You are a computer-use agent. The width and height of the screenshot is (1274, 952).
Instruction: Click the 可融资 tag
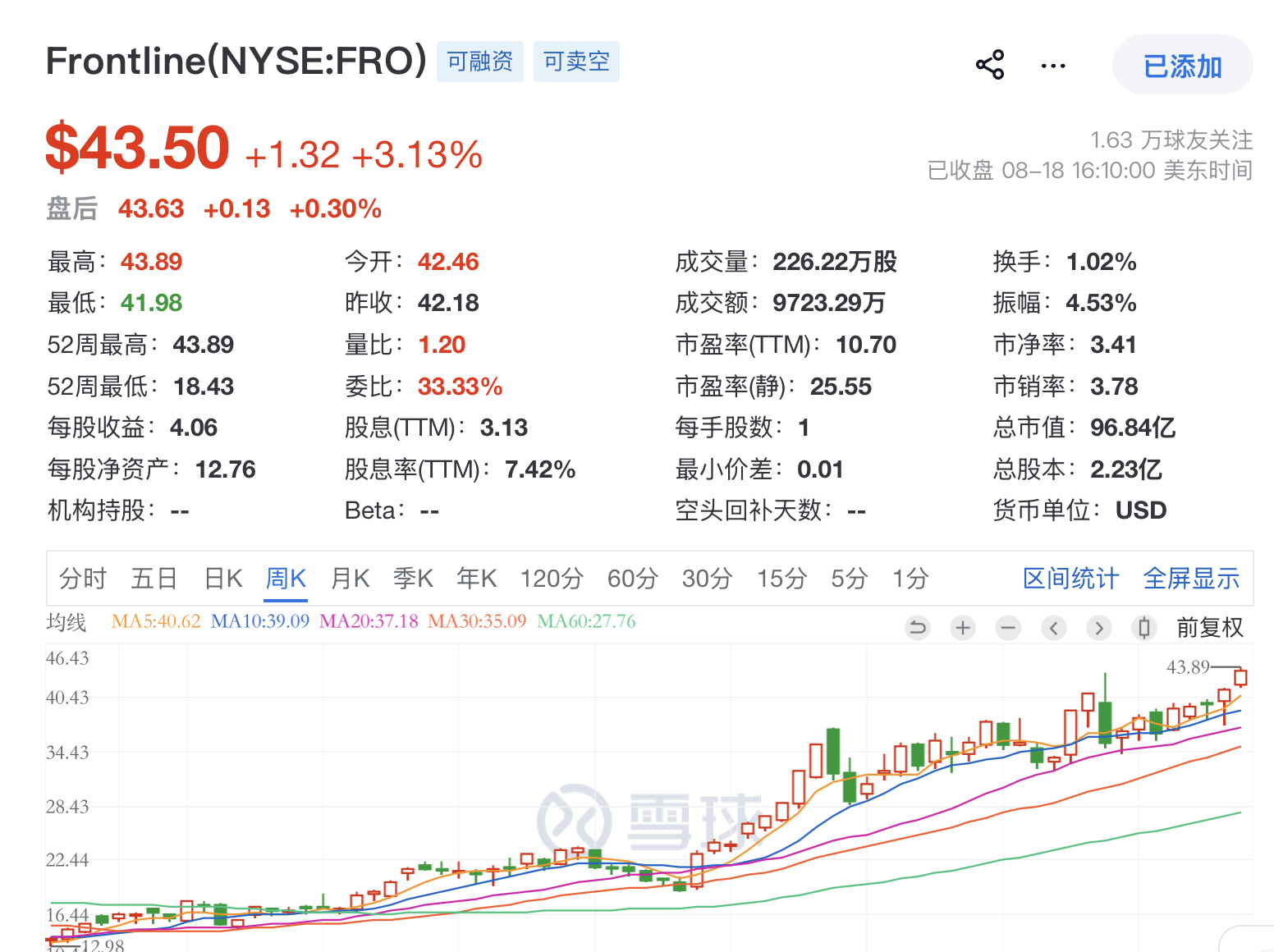click(480, 62)
